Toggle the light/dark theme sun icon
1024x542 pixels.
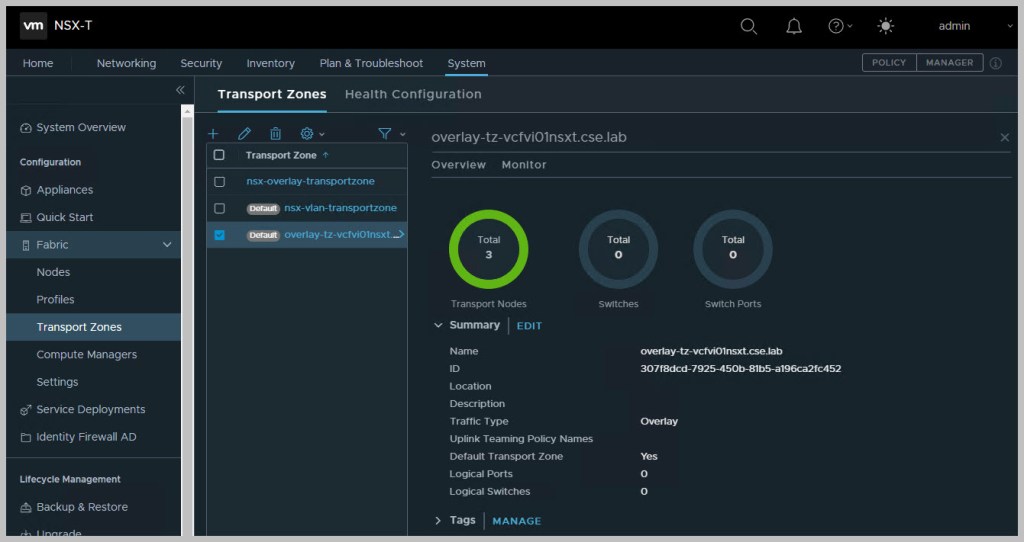(885, 26)
